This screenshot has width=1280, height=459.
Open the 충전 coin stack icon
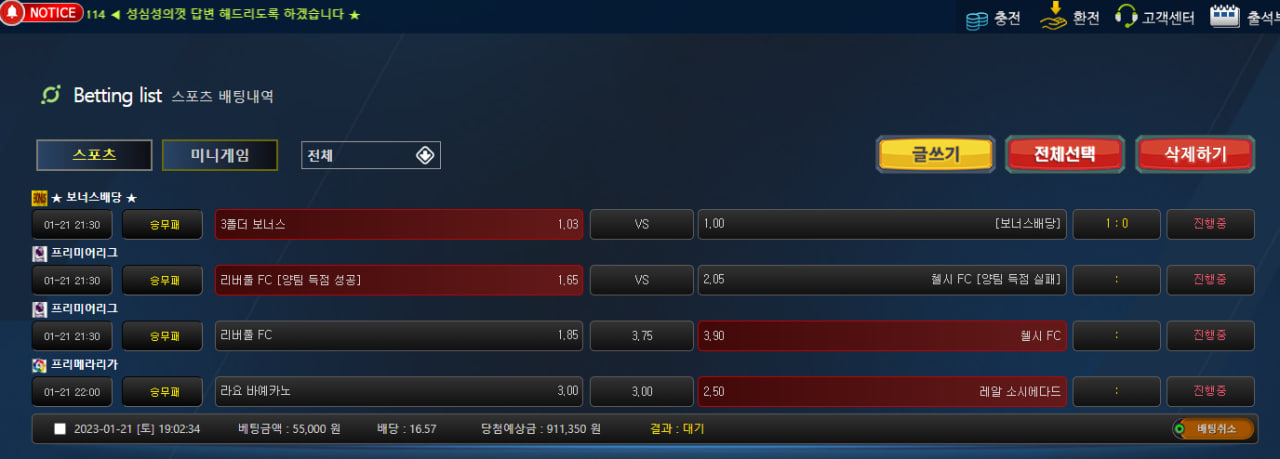pos(976,18)
